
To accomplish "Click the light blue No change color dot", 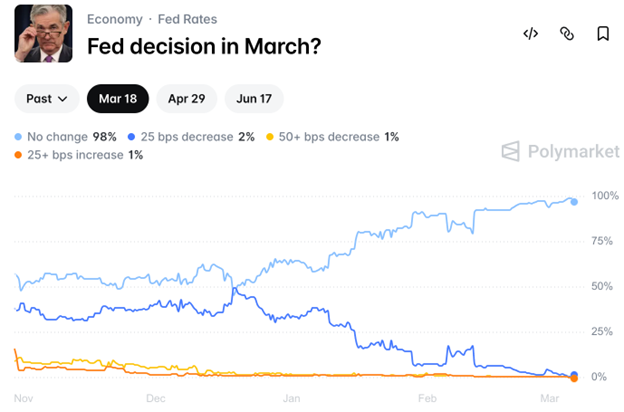I will point(20,136).
